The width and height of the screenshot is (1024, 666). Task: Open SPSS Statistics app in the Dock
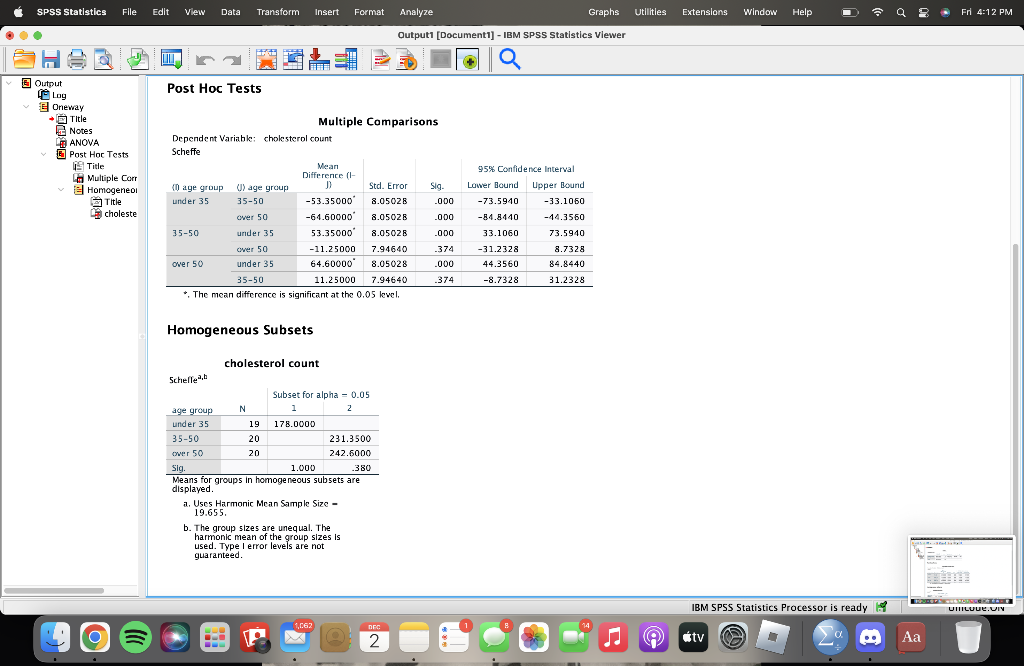829,637
